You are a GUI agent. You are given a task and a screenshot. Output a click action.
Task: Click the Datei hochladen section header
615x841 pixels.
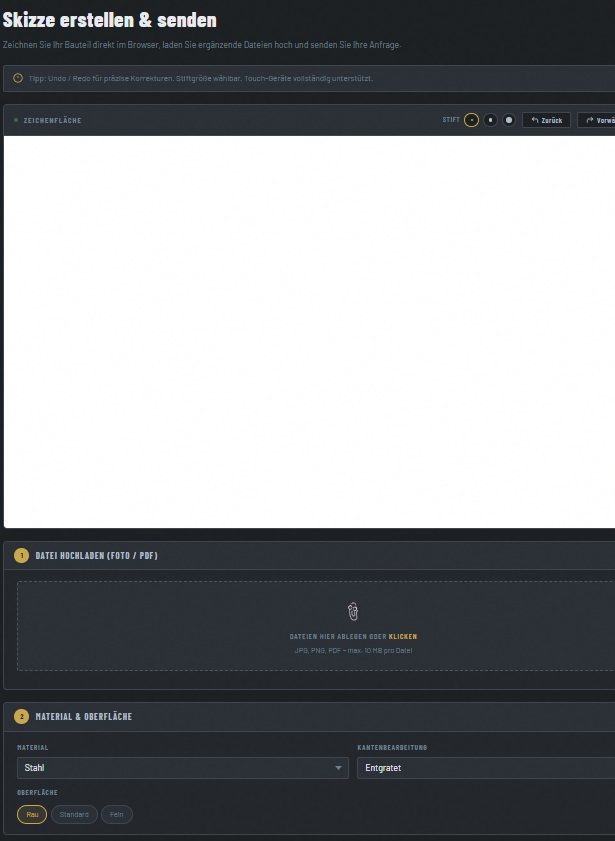[x=97, y=556]
